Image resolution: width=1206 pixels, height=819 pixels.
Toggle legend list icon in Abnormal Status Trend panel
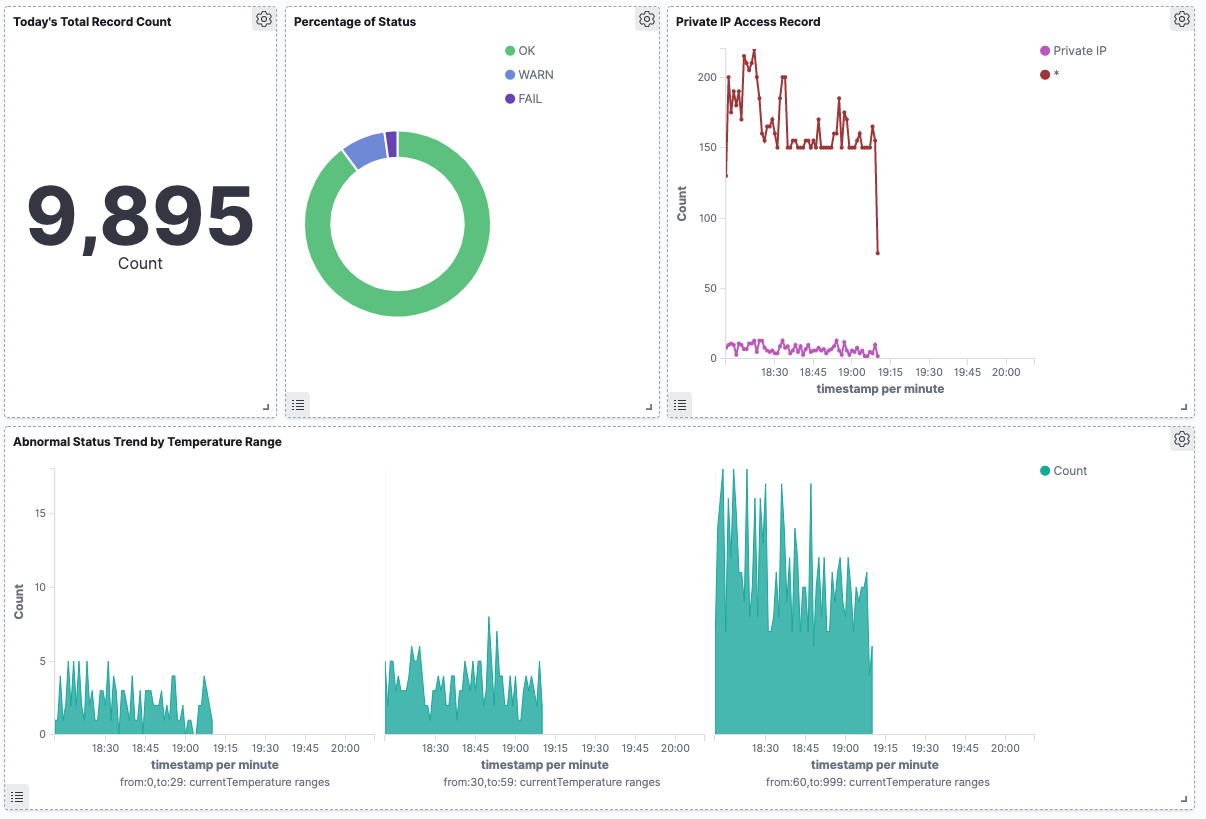pos(17,797)
